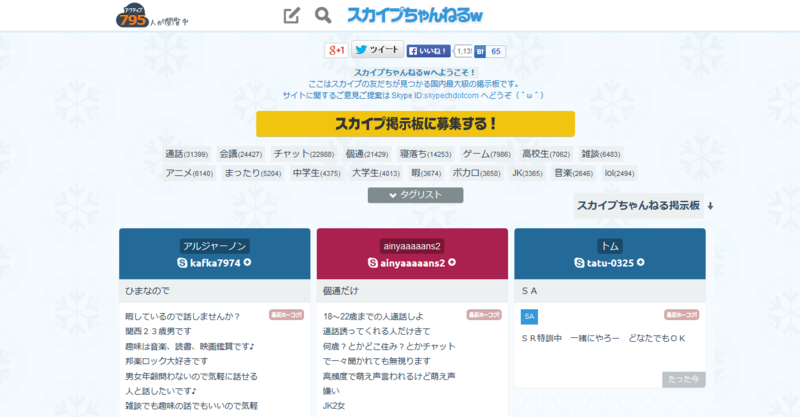Select the lol tag

(x=619, y=173)
